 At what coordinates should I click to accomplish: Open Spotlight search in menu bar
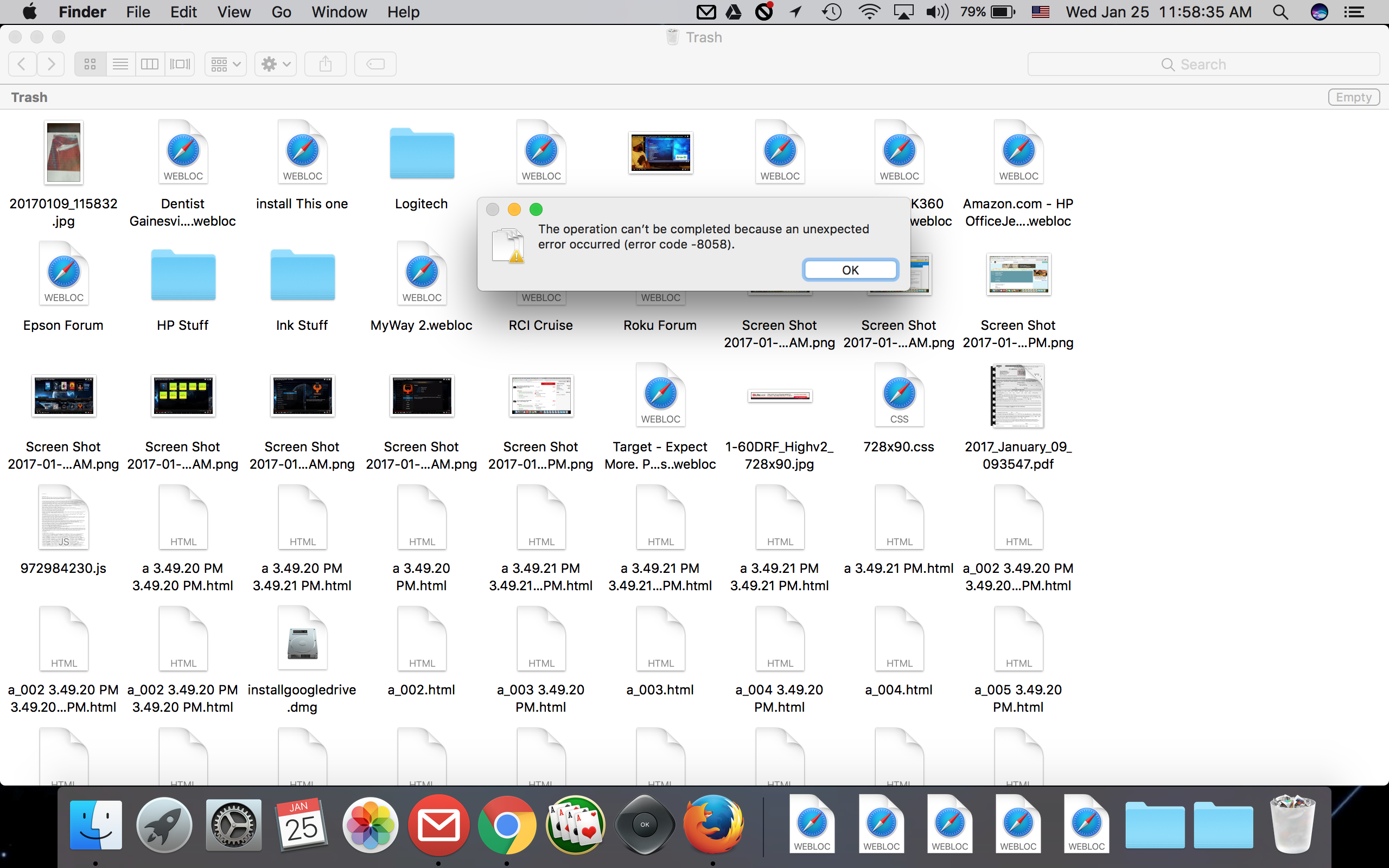tap(1280, 12)
